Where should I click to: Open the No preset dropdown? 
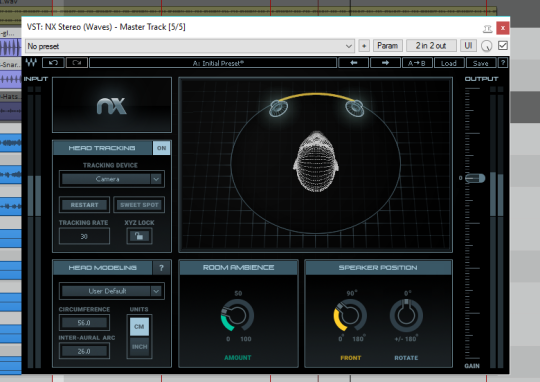click(x=190, y=46)
